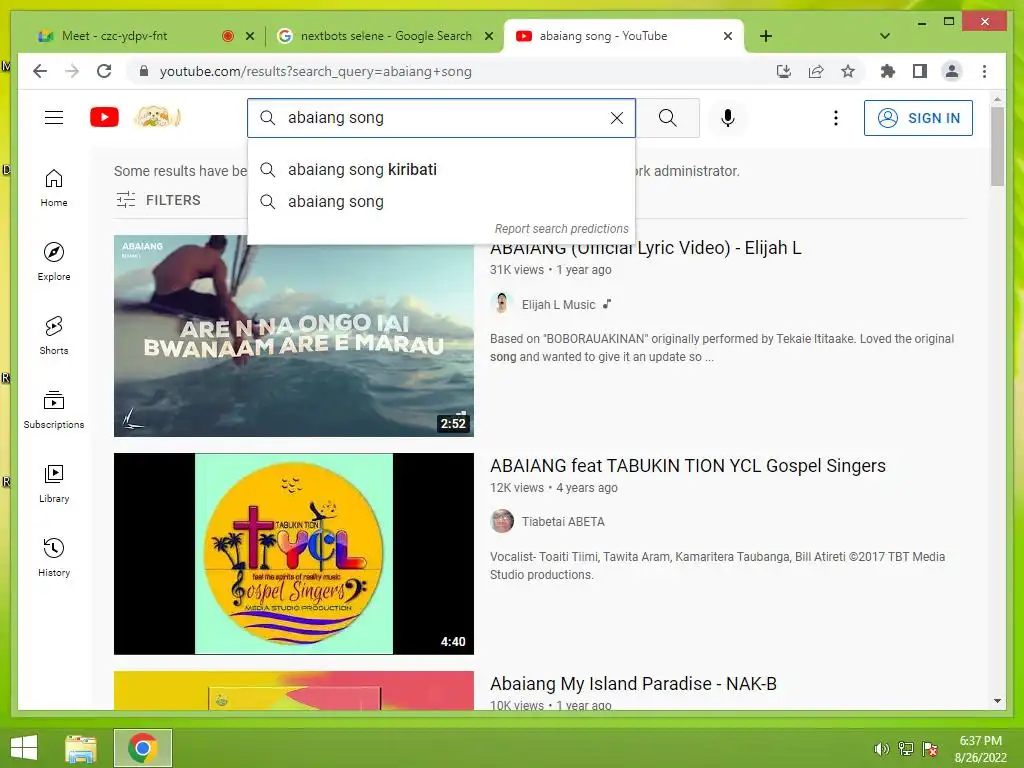Open Chrome profile avatar
1024x768 pixels.
click(952, 71)
